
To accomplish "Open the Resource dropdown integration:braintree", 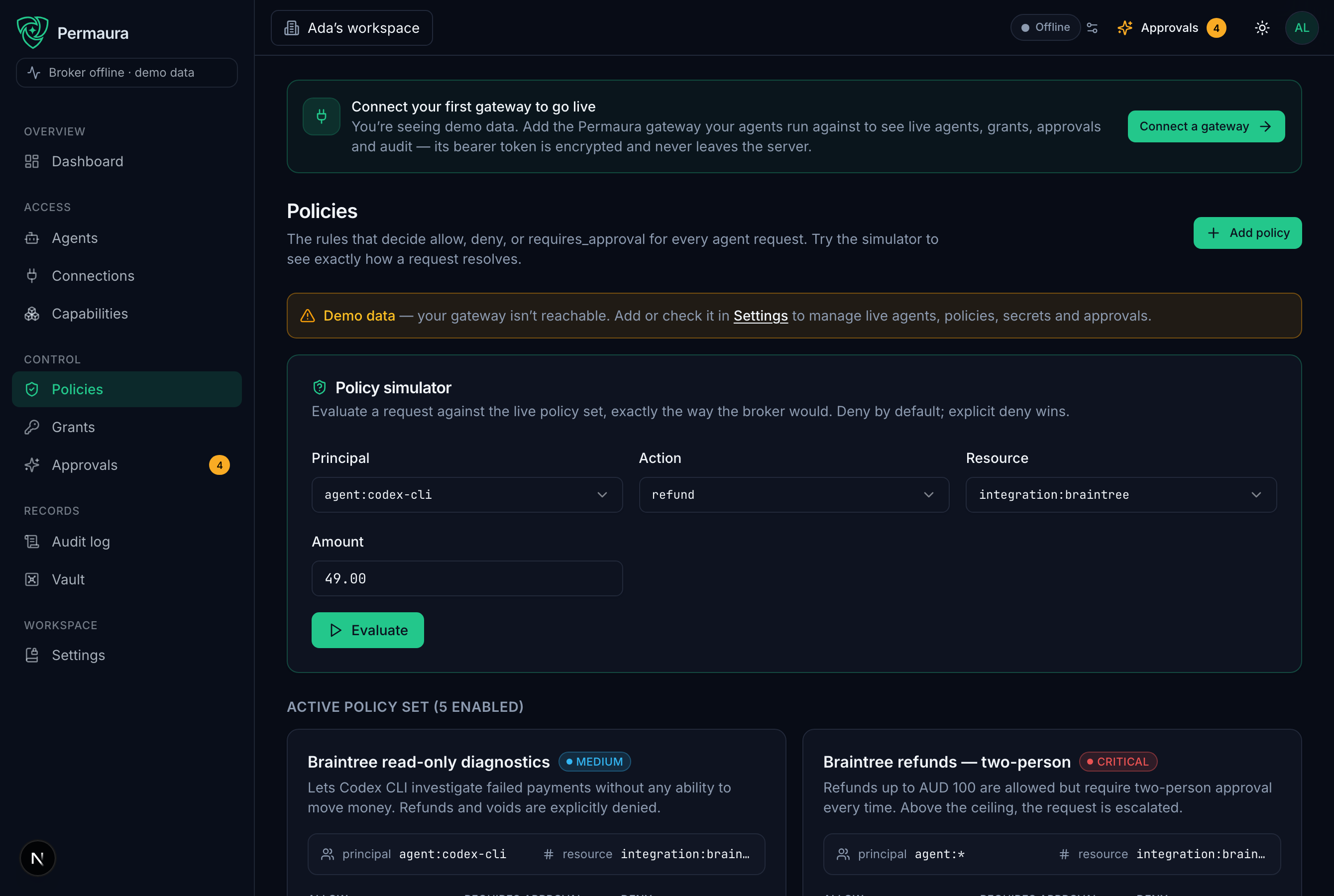I will (1120, 494).
